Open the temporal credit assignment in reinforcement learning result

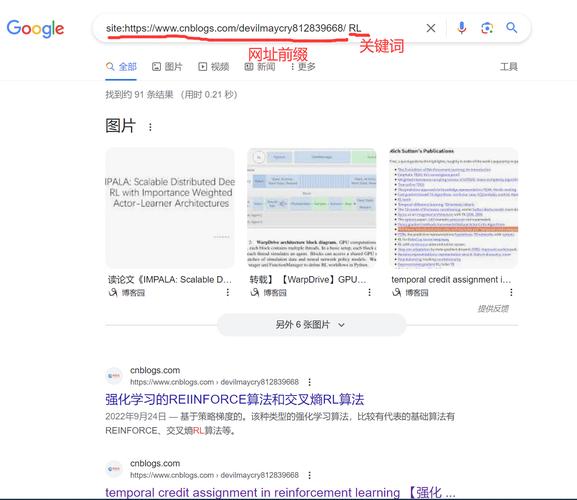point(280,492)
